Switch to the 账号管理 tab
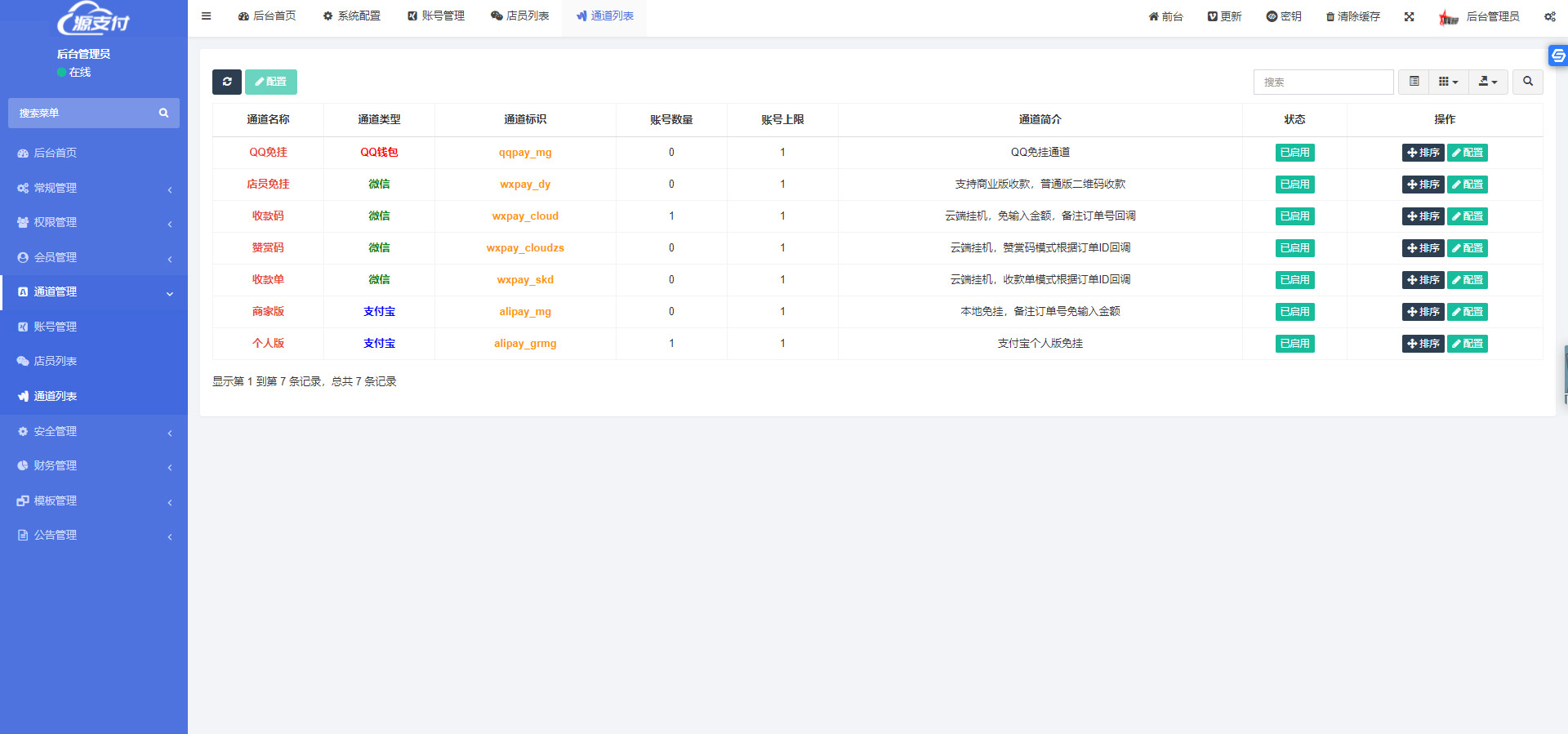The image size is (1568, 734). (436, 16)
